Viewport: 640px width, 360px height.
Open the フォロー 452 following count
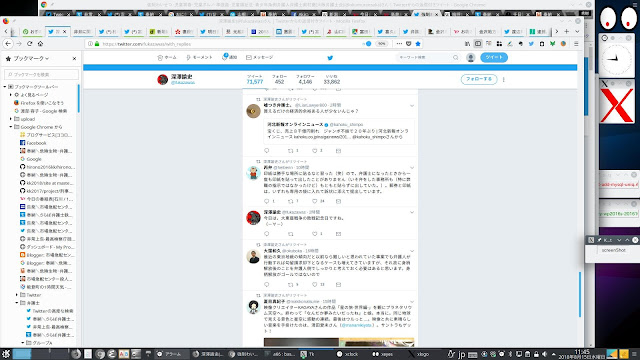point(279,80)
